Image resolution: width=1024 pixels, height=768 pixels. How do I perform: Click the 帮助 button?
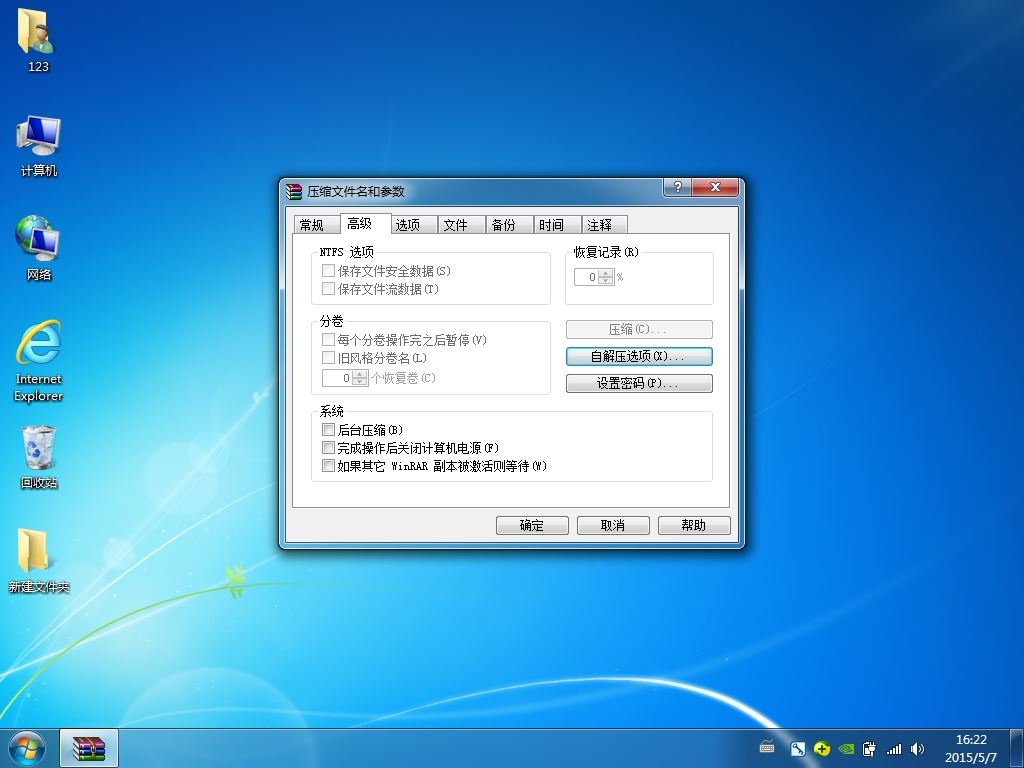click(694, 525)
